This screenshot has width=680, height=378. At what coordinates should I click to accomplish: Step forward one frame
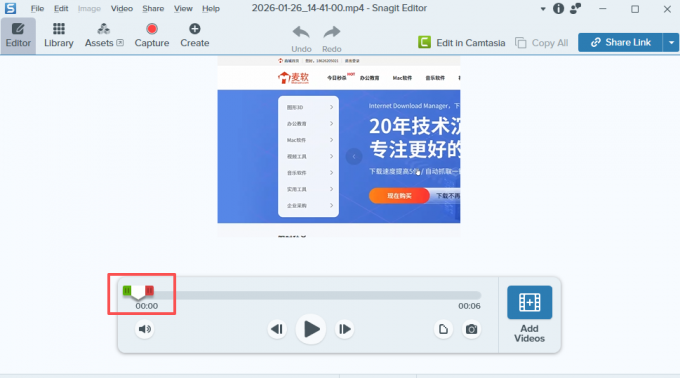[x=344, y=329]
